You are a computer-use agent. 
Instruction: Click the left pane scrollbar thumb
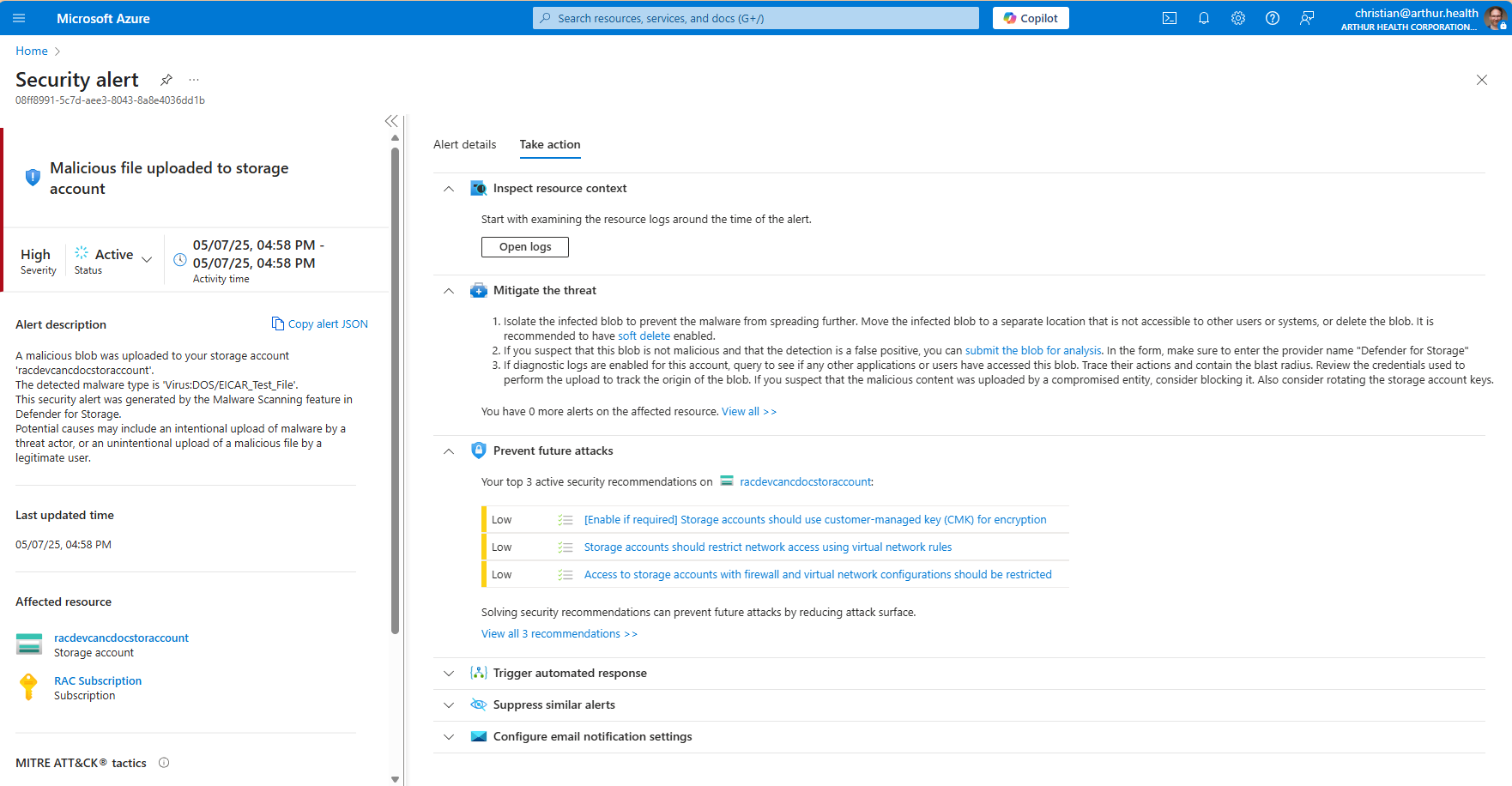(395, 390)
